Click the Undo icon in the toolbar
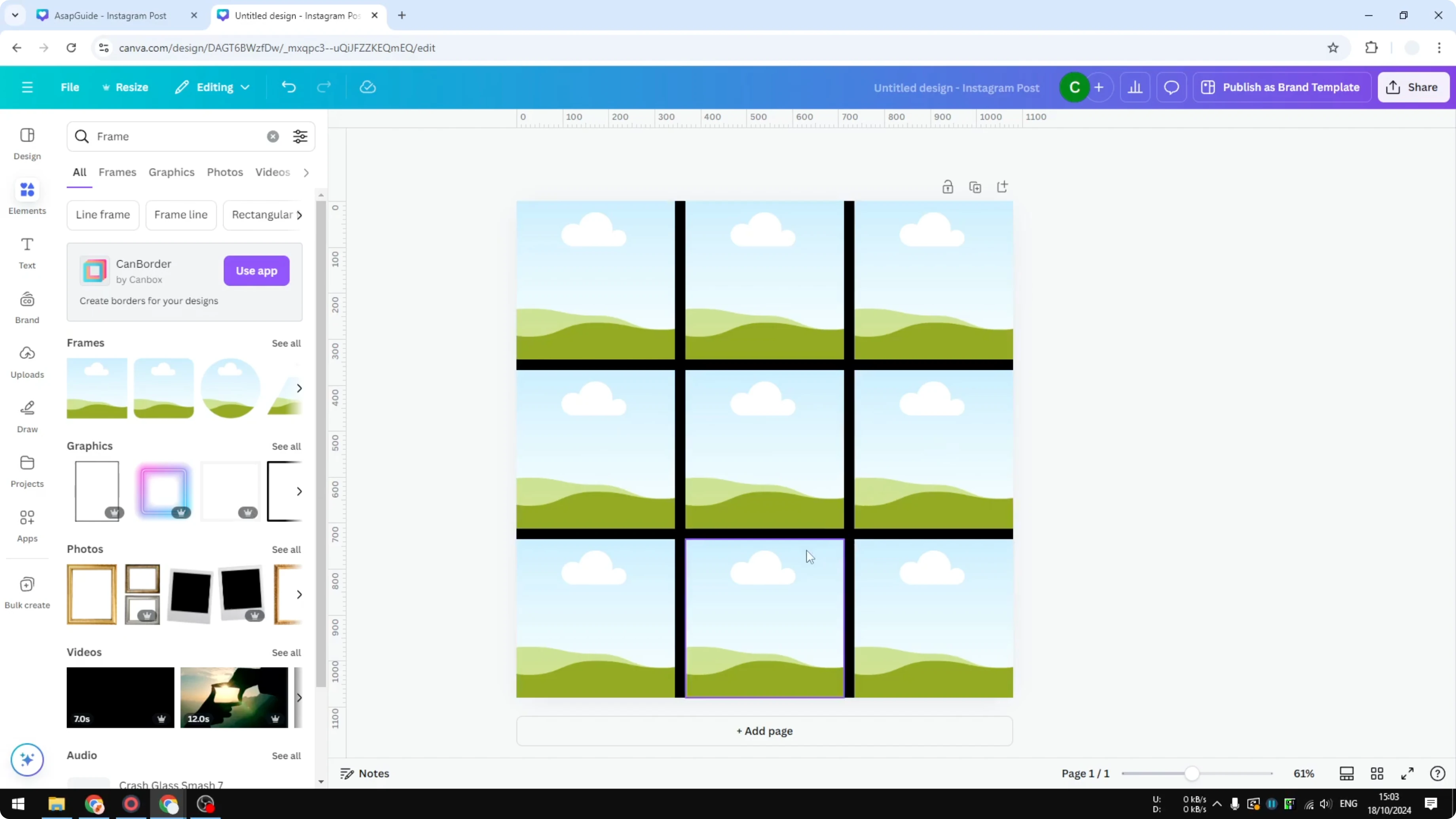1456x819 pixels. click(289, 87)
